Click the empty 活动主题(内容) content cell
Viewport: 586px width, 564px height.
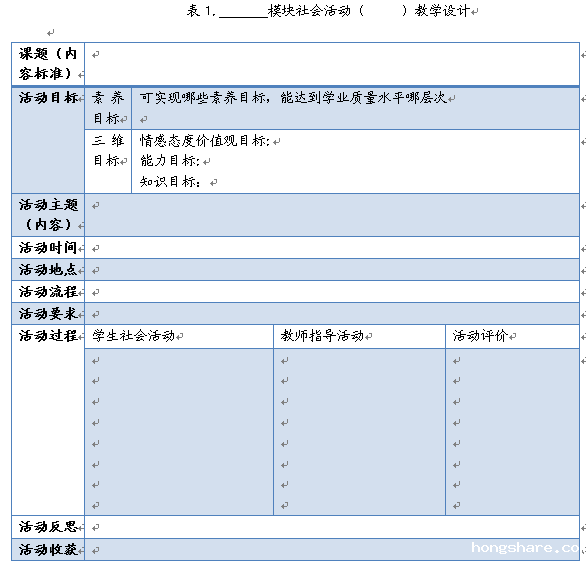point(332,215)
